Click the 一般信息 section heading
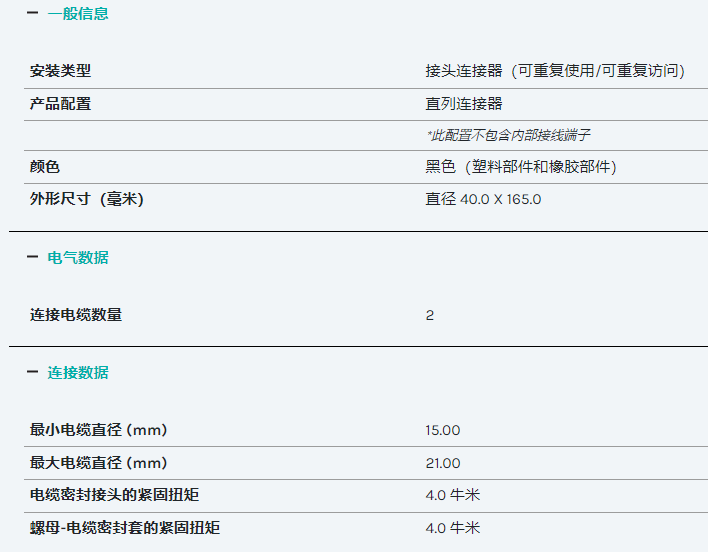 tap(78, 14)
